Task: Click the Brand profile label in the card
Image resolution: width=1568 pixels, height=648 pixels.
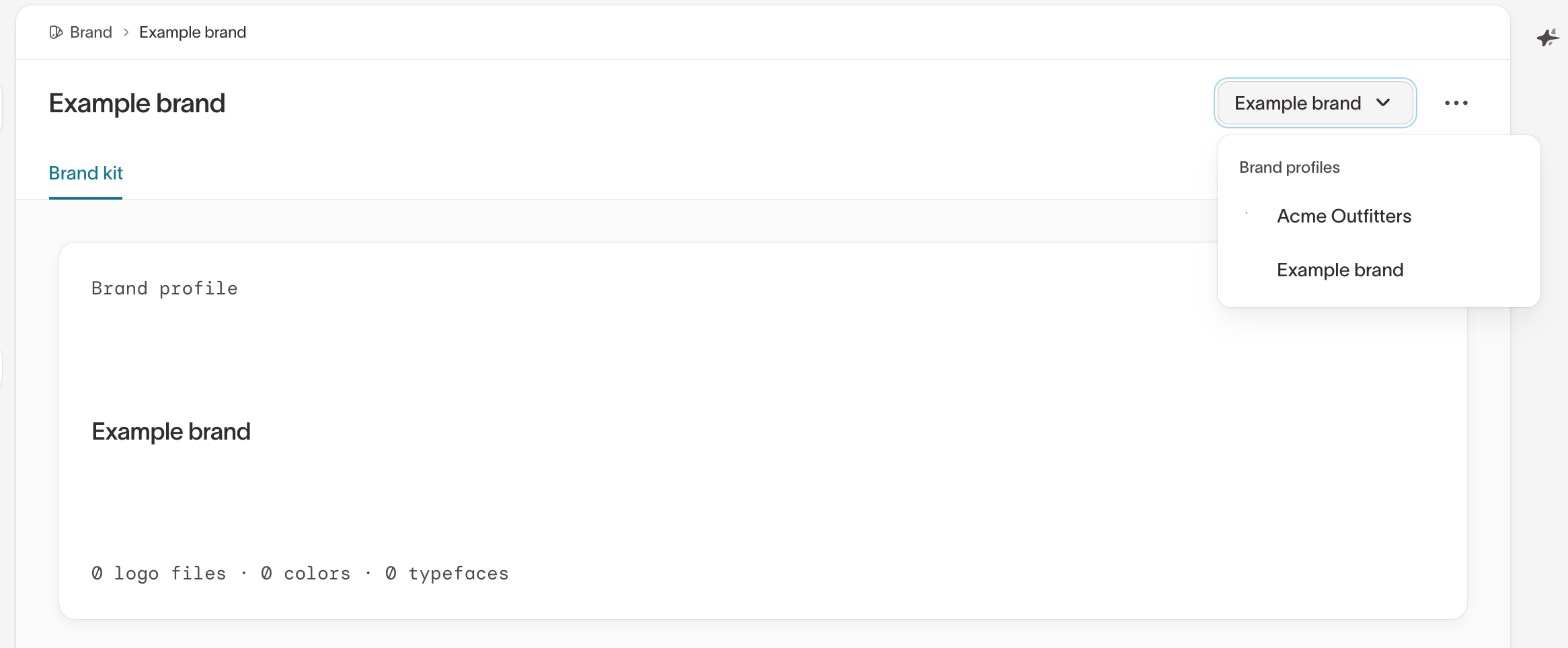Action: [165, 288]
